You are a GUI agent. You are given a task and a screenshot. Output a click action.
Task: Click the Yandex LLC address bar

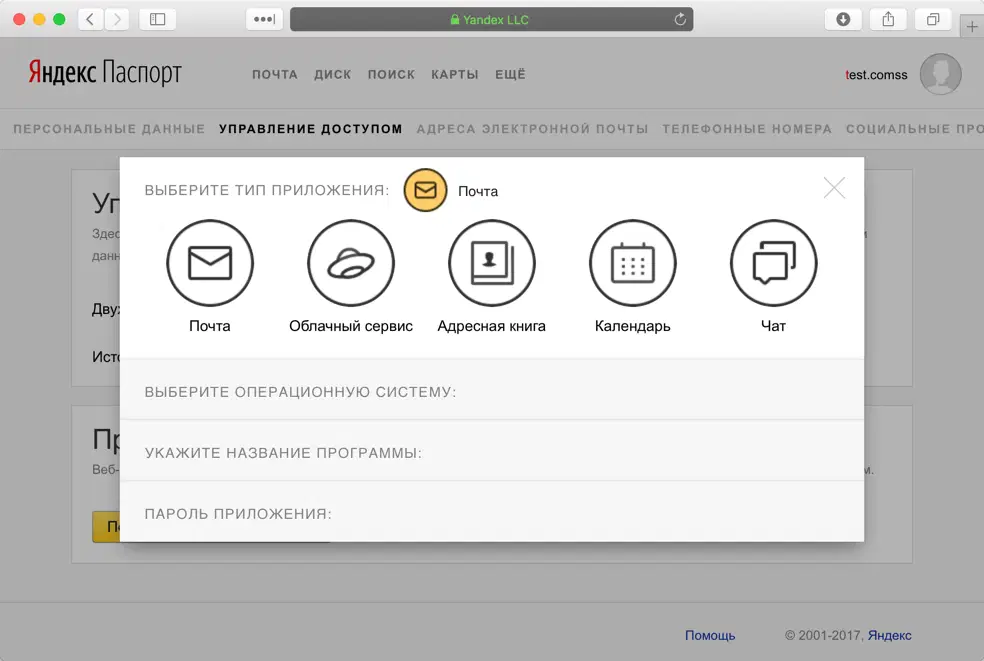click(491, 19)
